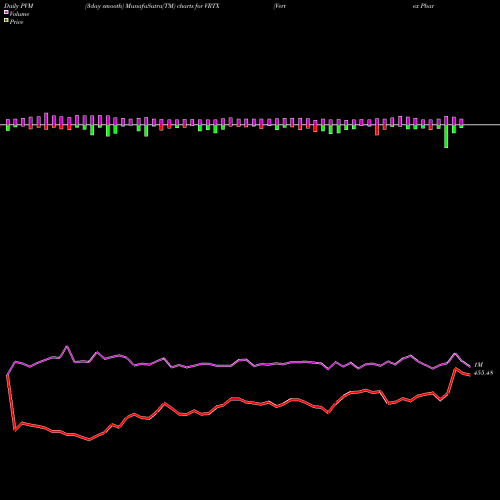Screen dimensions: 500x500
Task: Click the MunafaSutra charts for VRTX heading
Action: point(152,6)
